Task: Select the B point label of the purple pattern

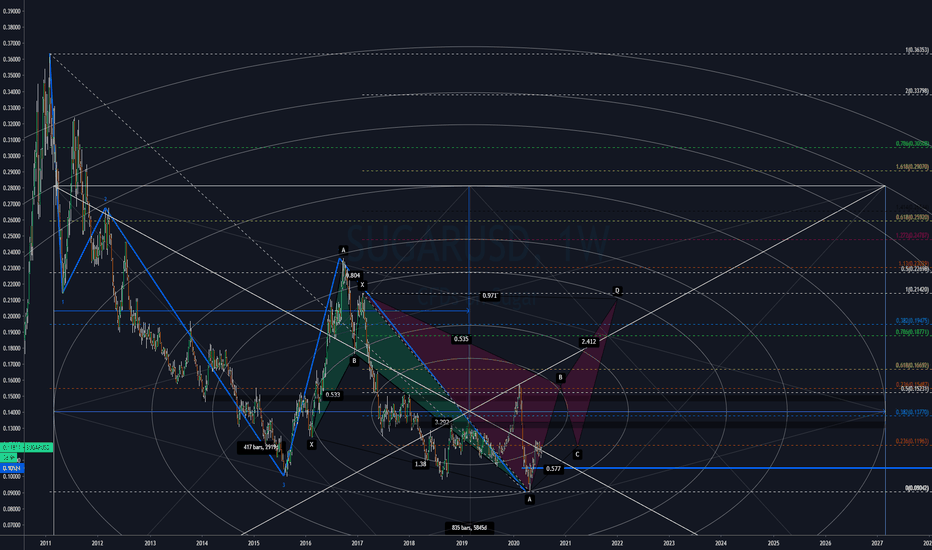Action: click(x=560, y=378)
